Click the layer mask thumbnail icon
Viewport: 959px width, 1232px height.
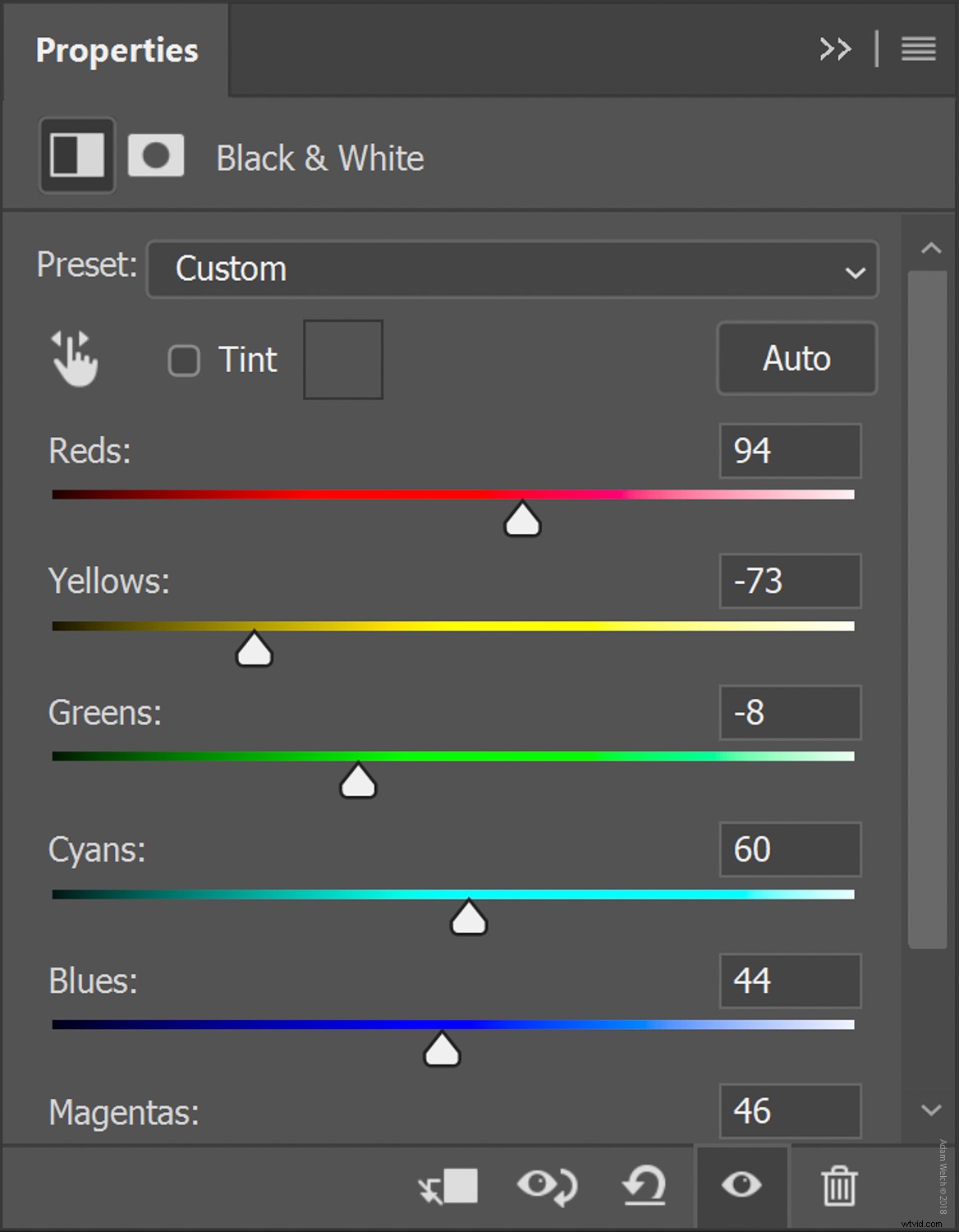[155, 154]
